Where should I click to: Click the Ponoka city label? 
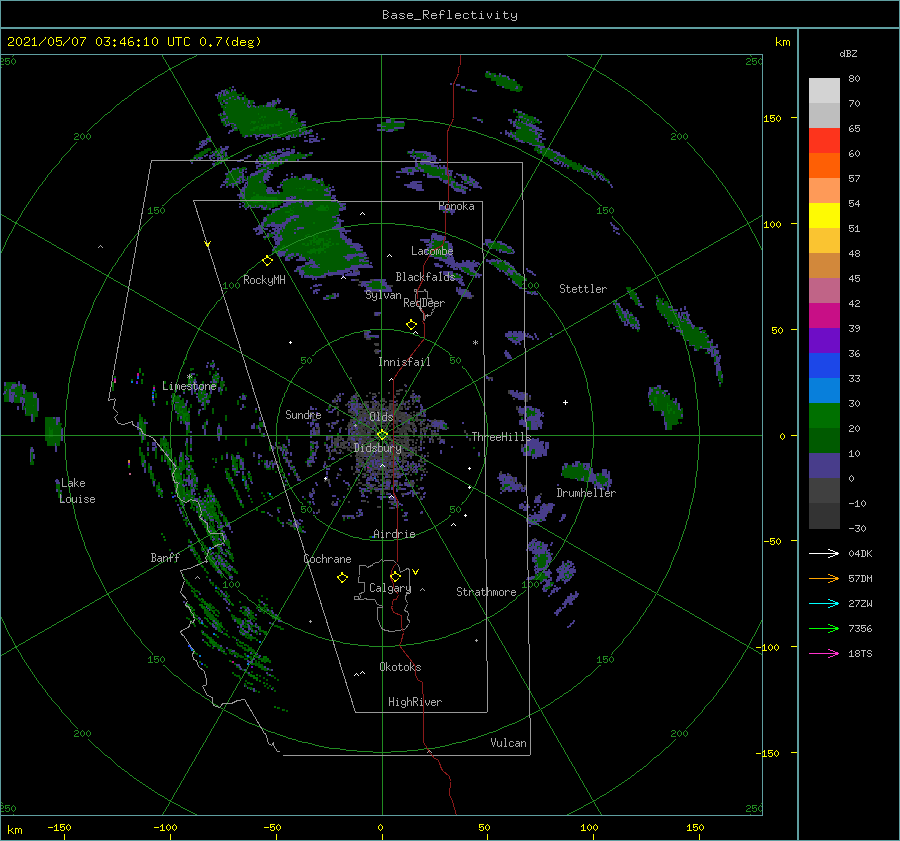(x=456, y=206)
